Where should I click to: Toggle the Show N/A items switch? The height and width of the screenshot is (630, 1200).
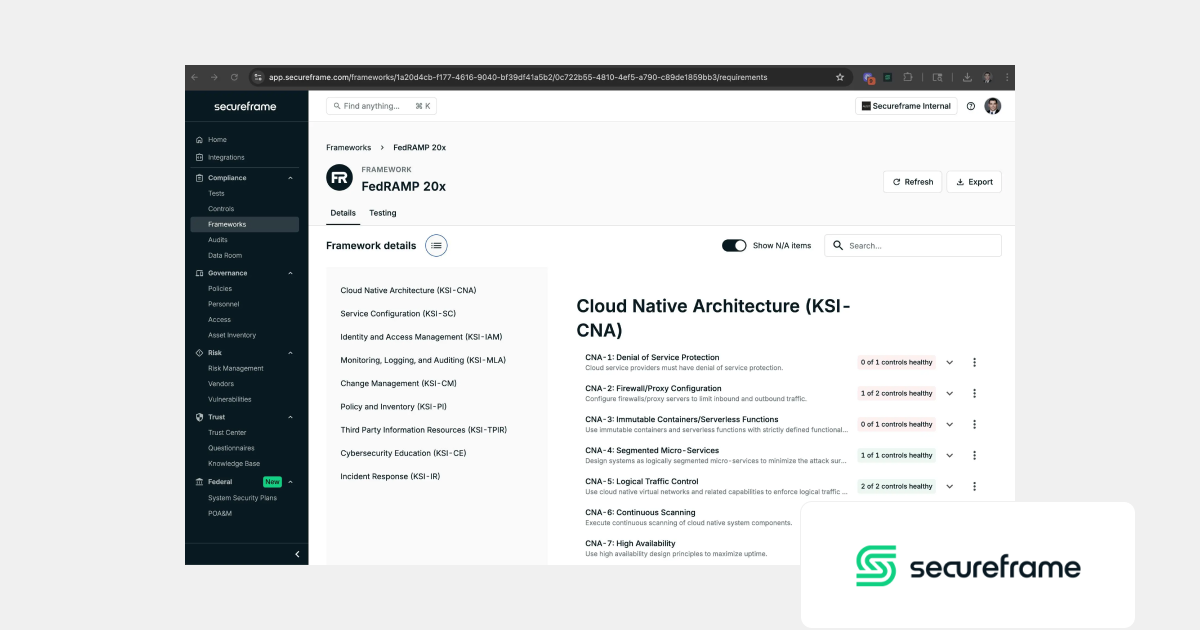coord(734,245)
